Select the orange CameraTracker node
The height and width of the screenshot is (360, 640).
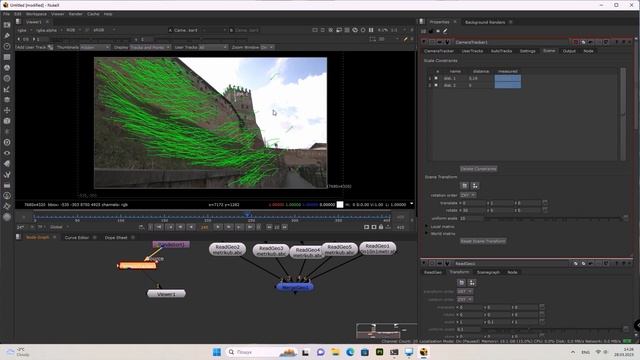(137, 266)
